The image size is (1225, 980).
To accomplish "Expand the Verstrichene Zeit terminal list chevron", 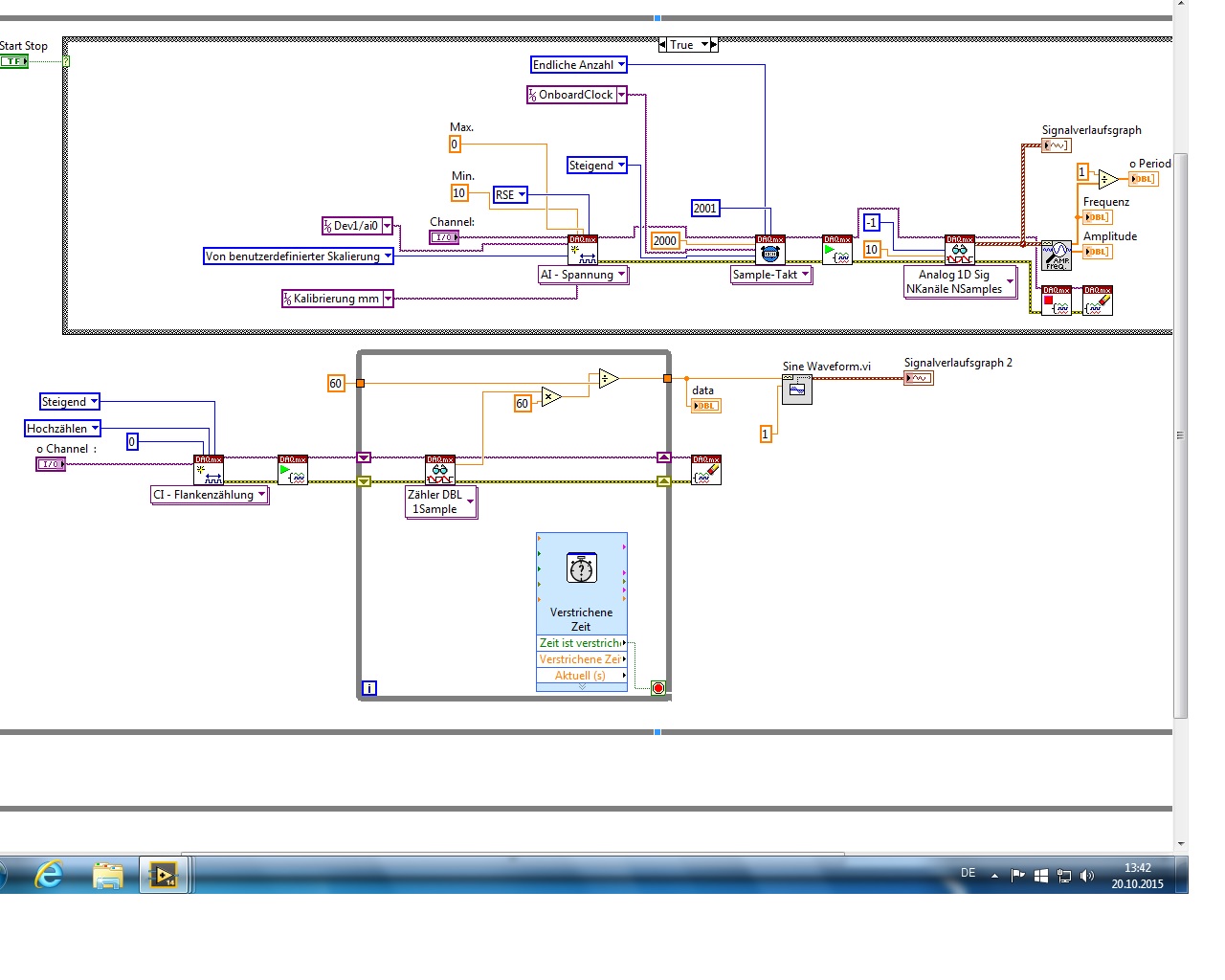I will pyautogui.click(x=582, y=687).
